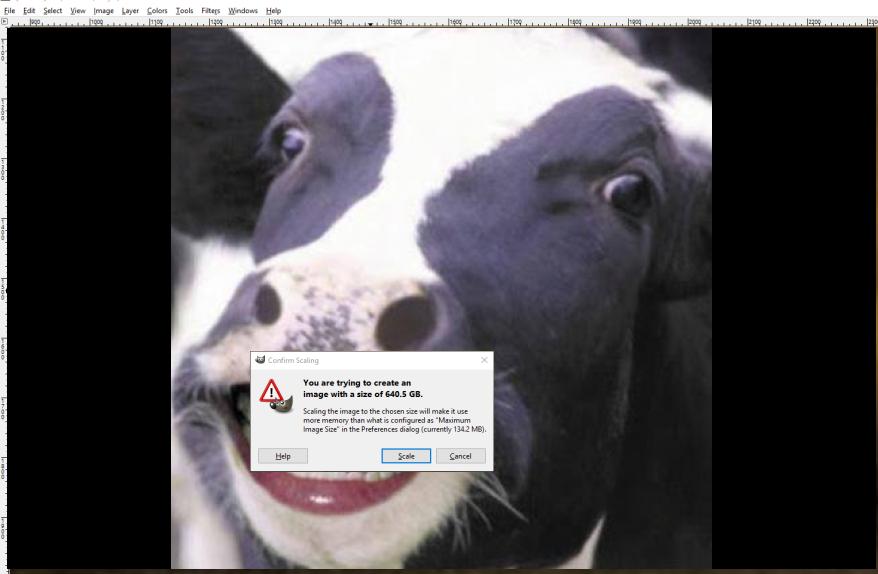Open the File menu

tap(8, 10)
